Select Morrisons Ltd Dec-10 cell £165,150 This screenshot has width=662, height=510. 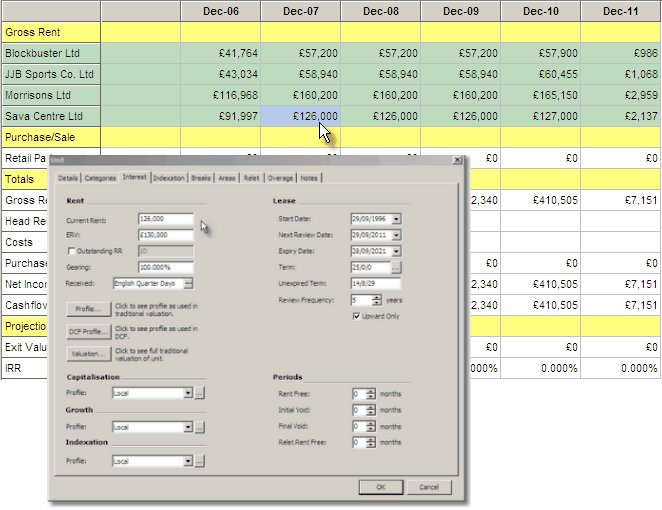point(541,95)
